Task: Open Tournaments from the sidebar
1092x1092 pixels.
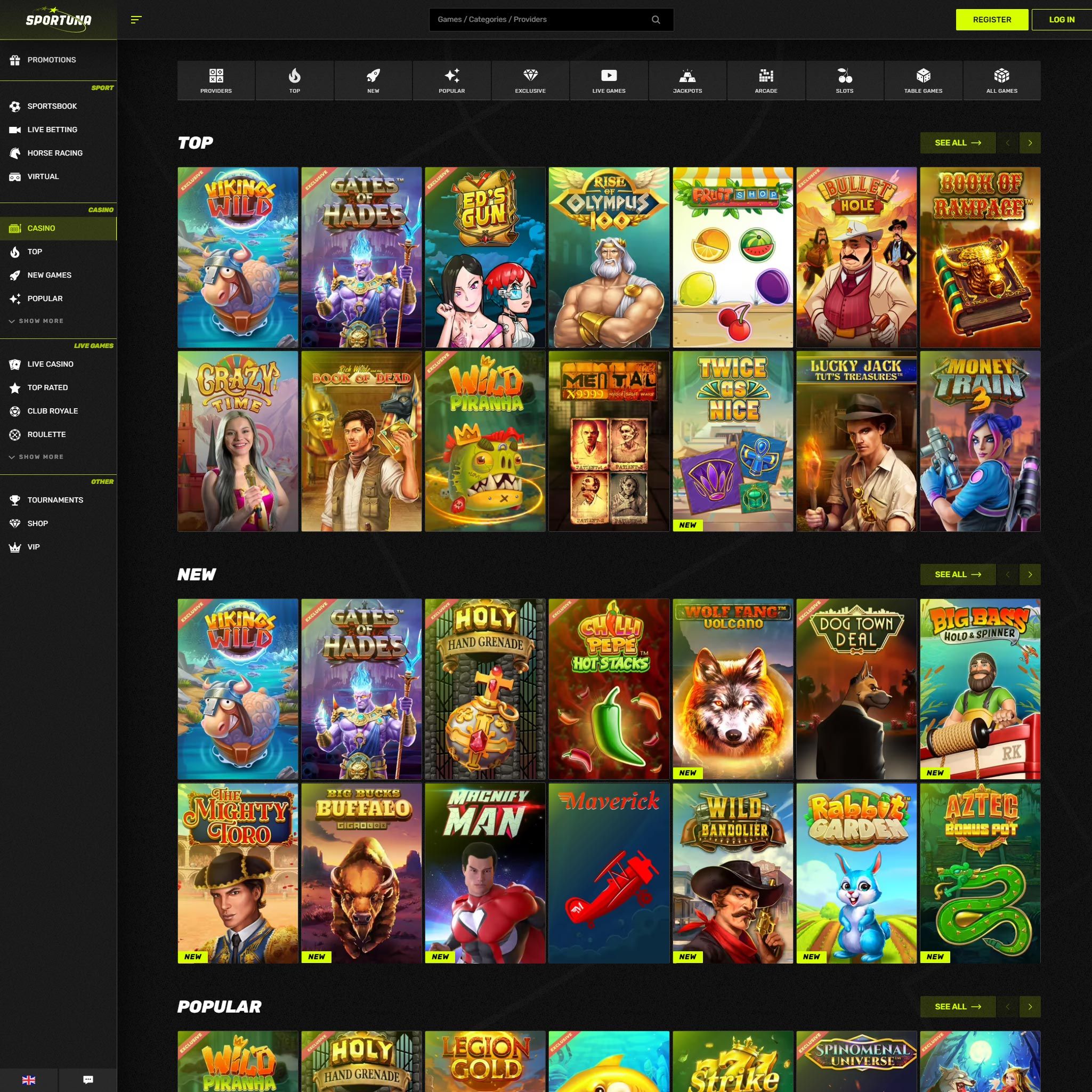Action: (x=55, y=500)
